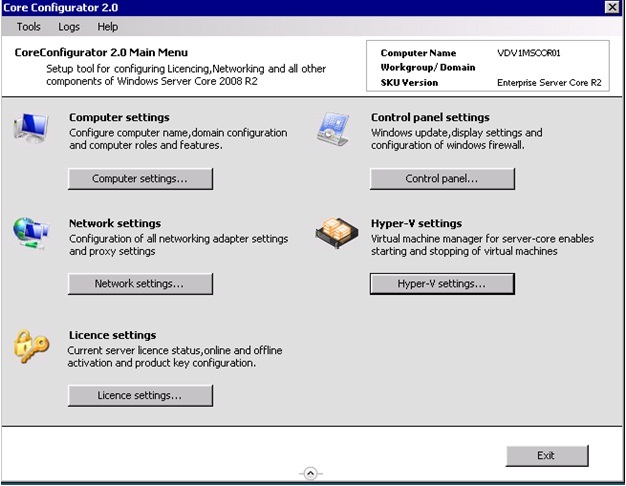Viewport: 626px width, 486px height.
Task: Expand the panel with the bottom chevron
Action: pyautogui.click(x=311, y=474)
